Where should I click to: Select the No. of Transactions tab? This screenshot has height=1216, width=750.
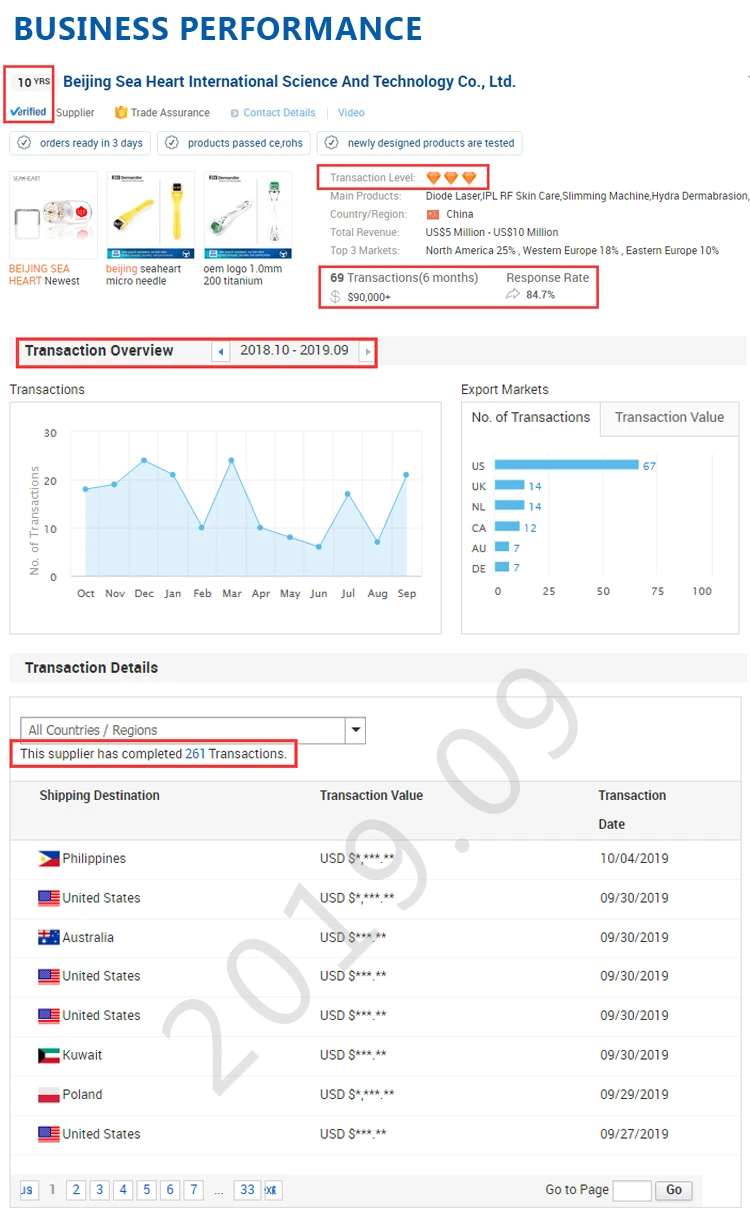click(x=531, y=418)
